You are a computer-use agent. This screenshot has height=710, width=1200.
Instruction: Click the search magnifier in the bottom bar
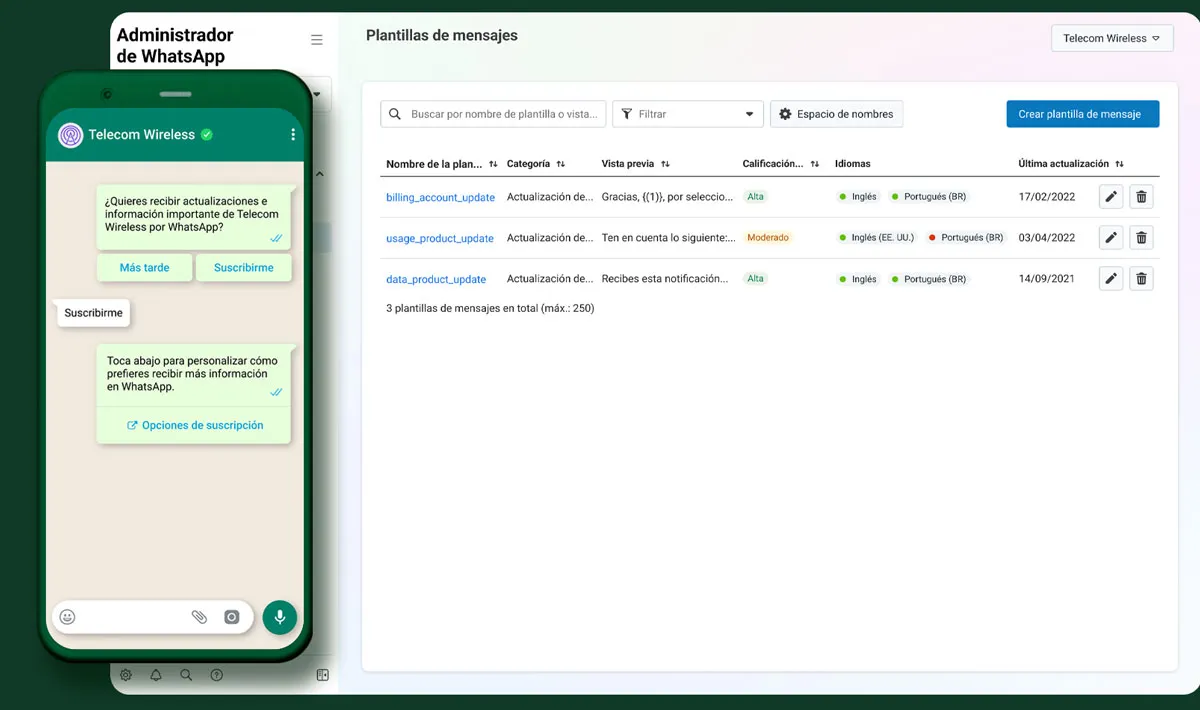point(186,675)
